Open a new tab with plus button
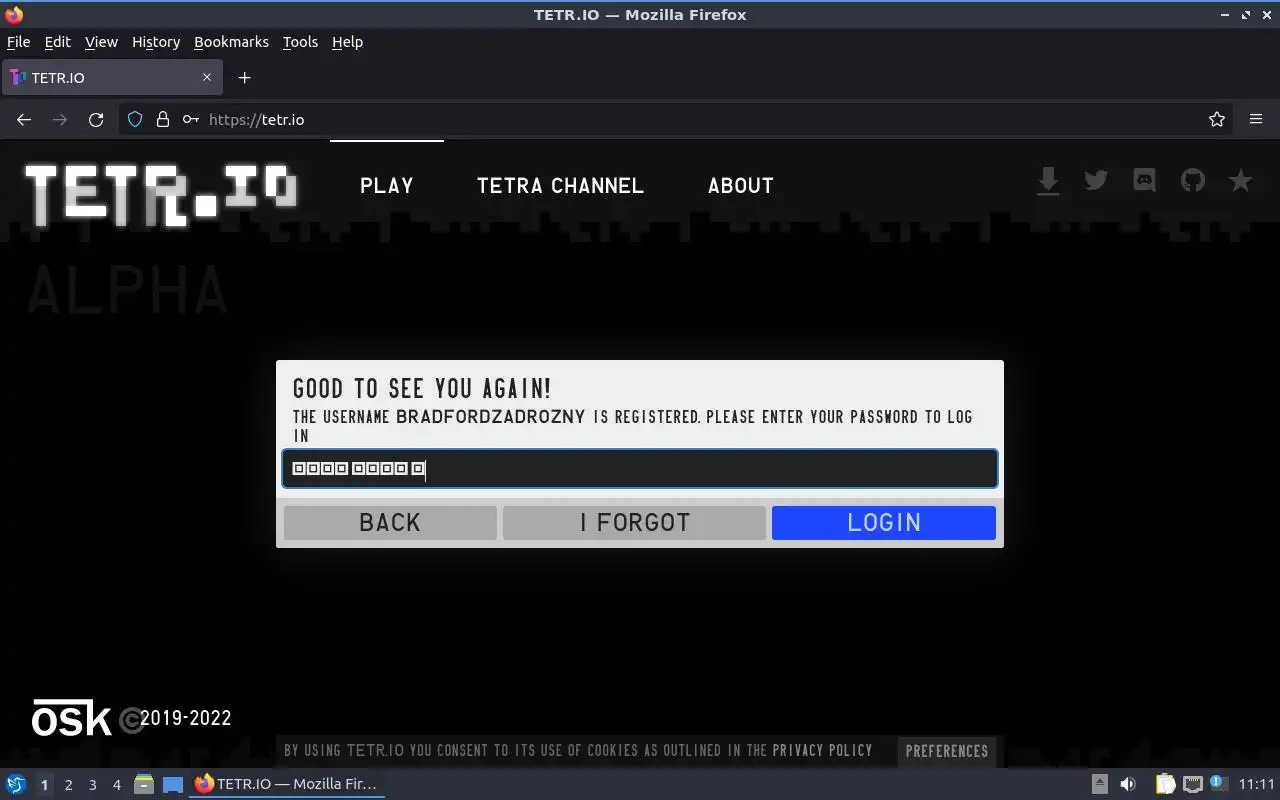1280x800 pixels. 244,77
